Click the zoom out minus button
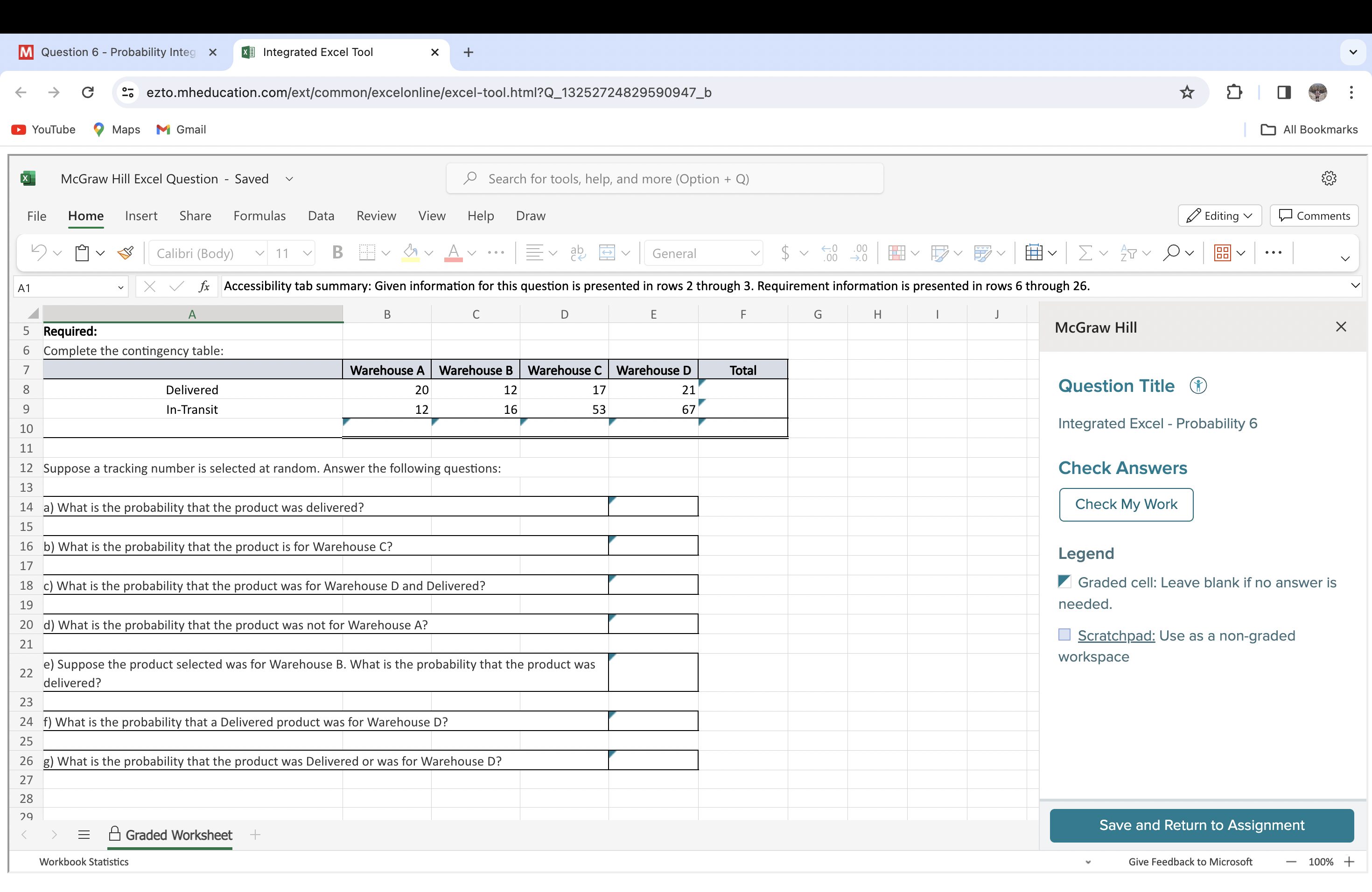 click(1291, 862)
